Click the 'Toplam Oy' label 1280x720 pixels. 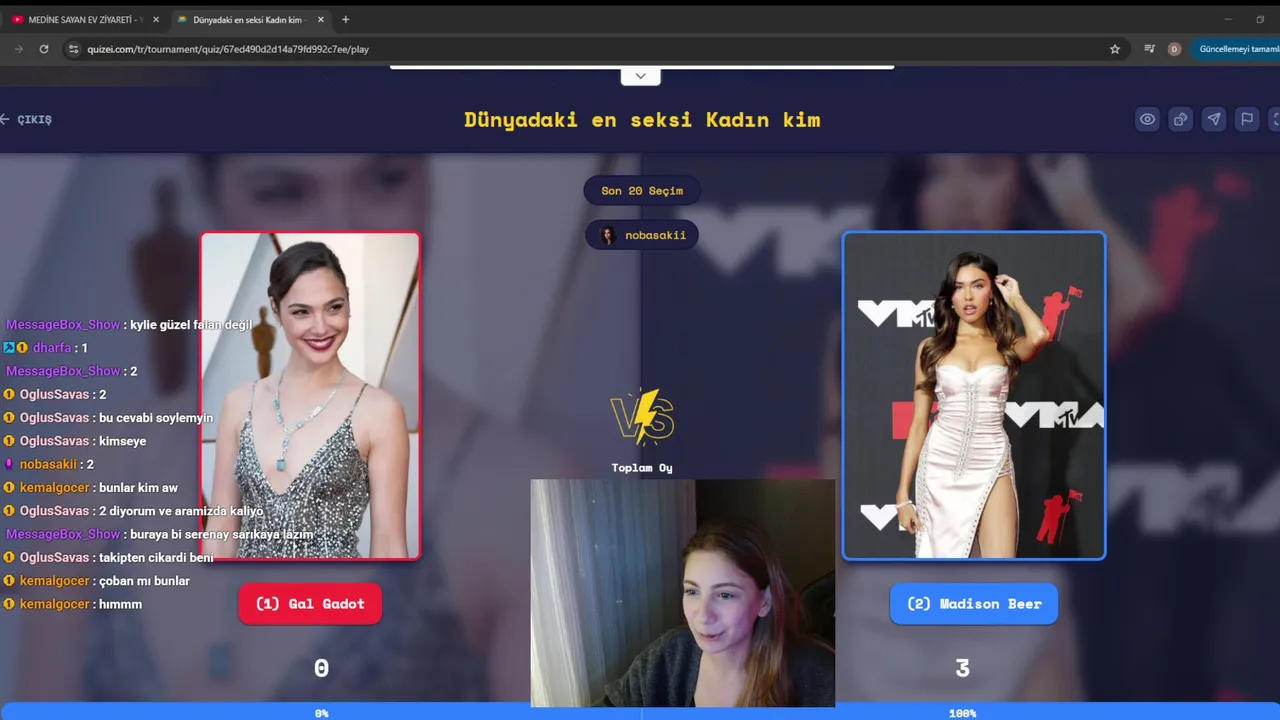click(x=642, y=468)
